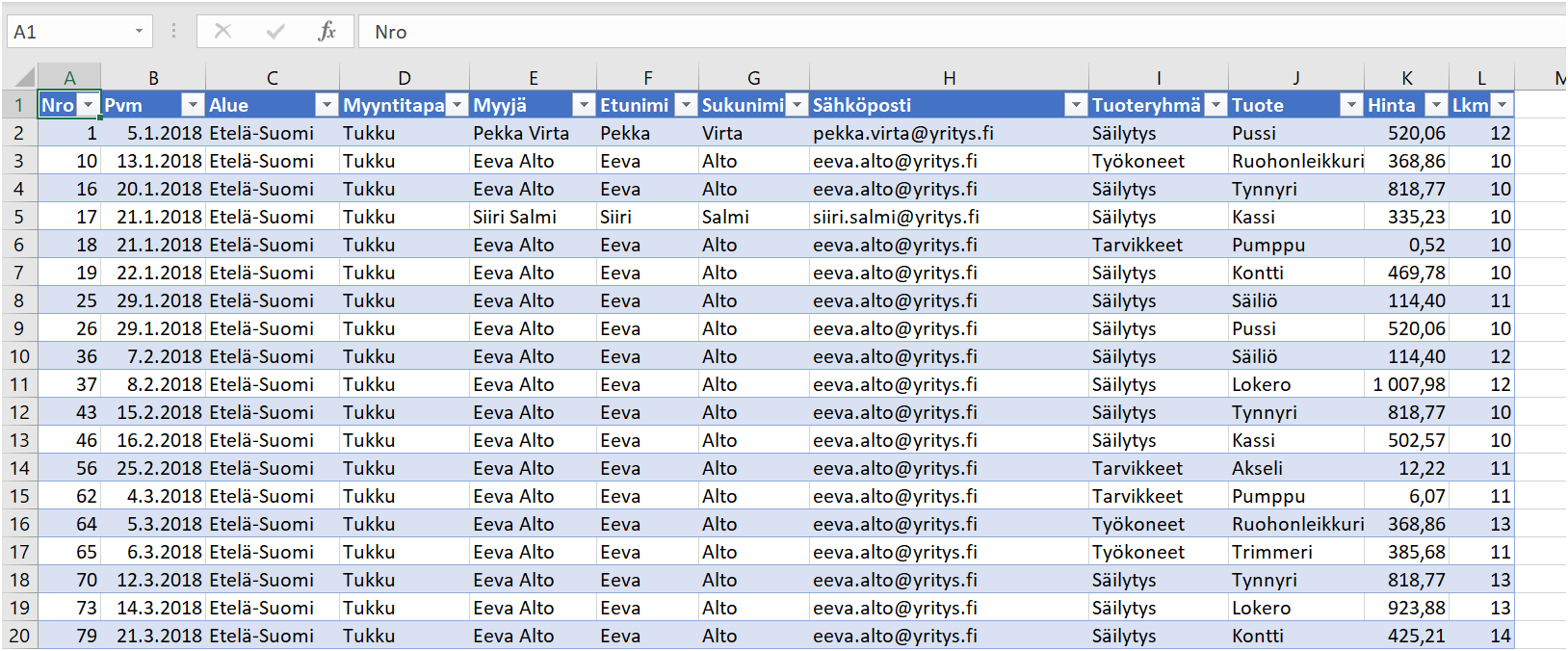Viewport: 1568px width, 651px height.
Task: Select row 2 header
Action: 19,133
